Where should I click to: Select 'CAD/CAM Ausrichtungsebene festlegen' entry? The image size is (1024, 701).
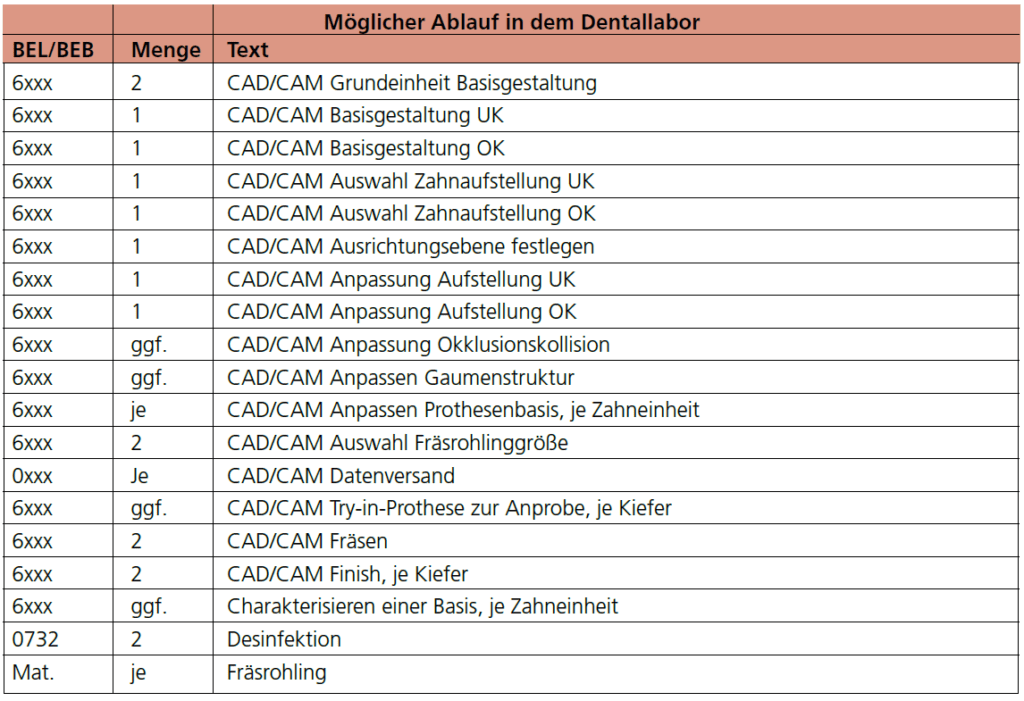point(410,246)
